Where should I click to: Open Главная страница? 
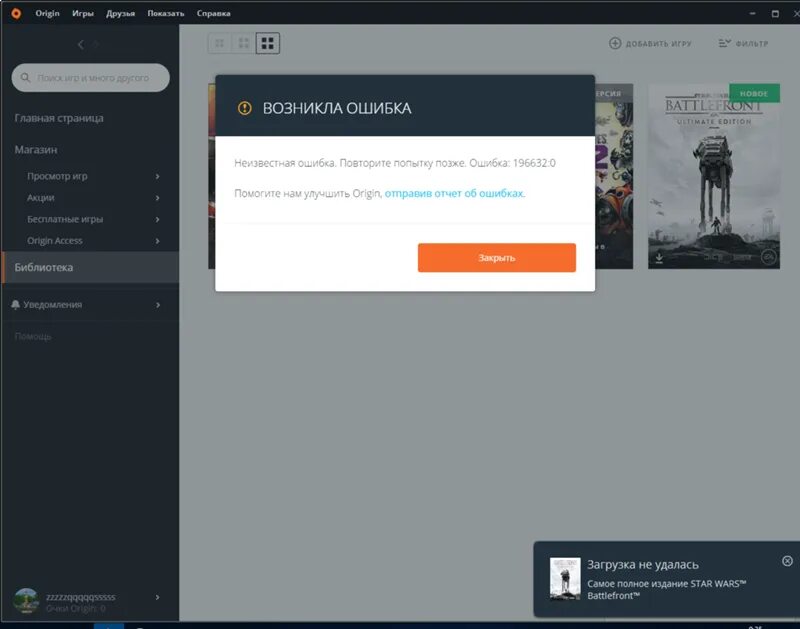pos(59,118)
